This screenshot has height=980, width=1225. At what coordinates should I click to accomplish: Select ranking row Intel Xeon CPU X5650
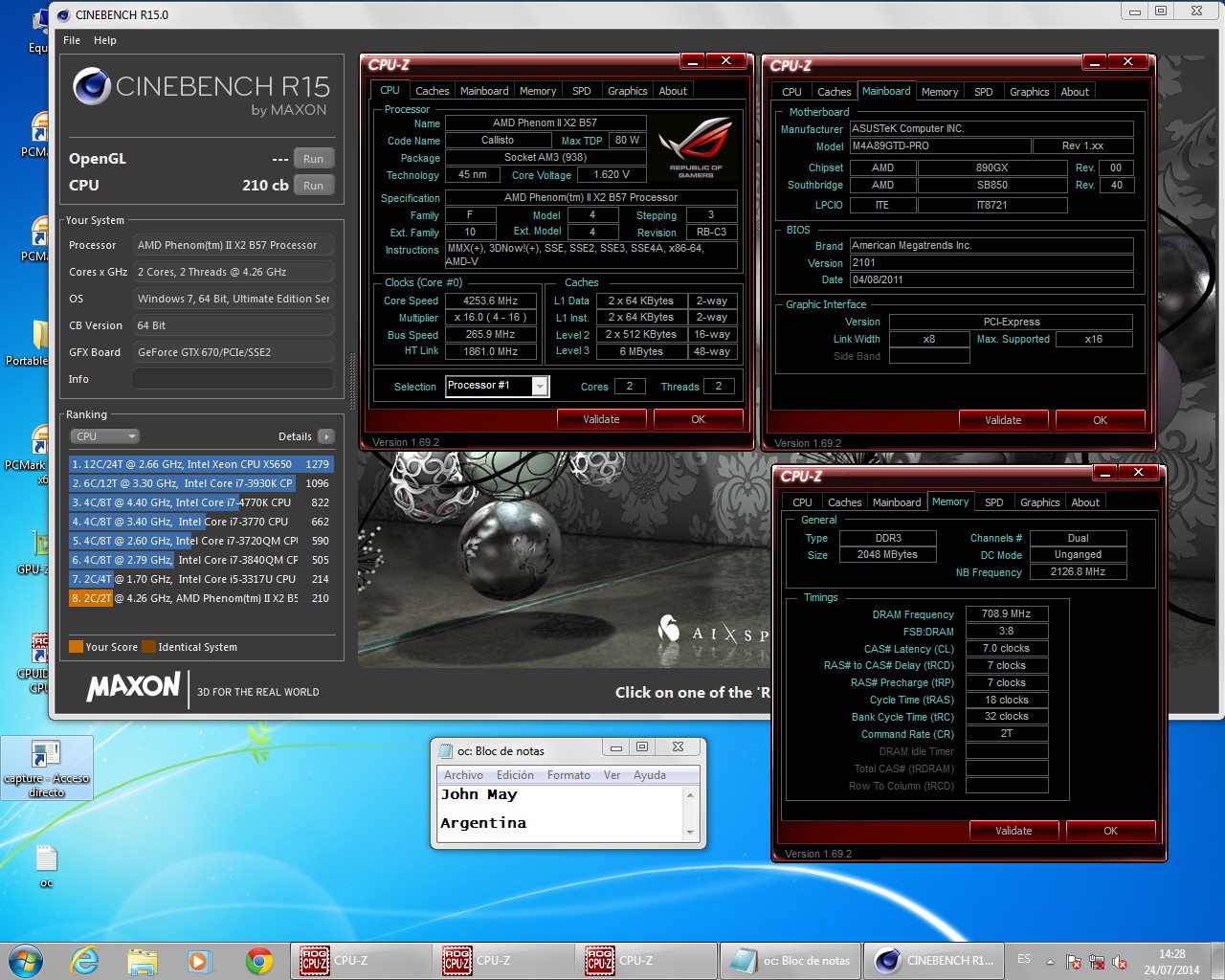200,464
